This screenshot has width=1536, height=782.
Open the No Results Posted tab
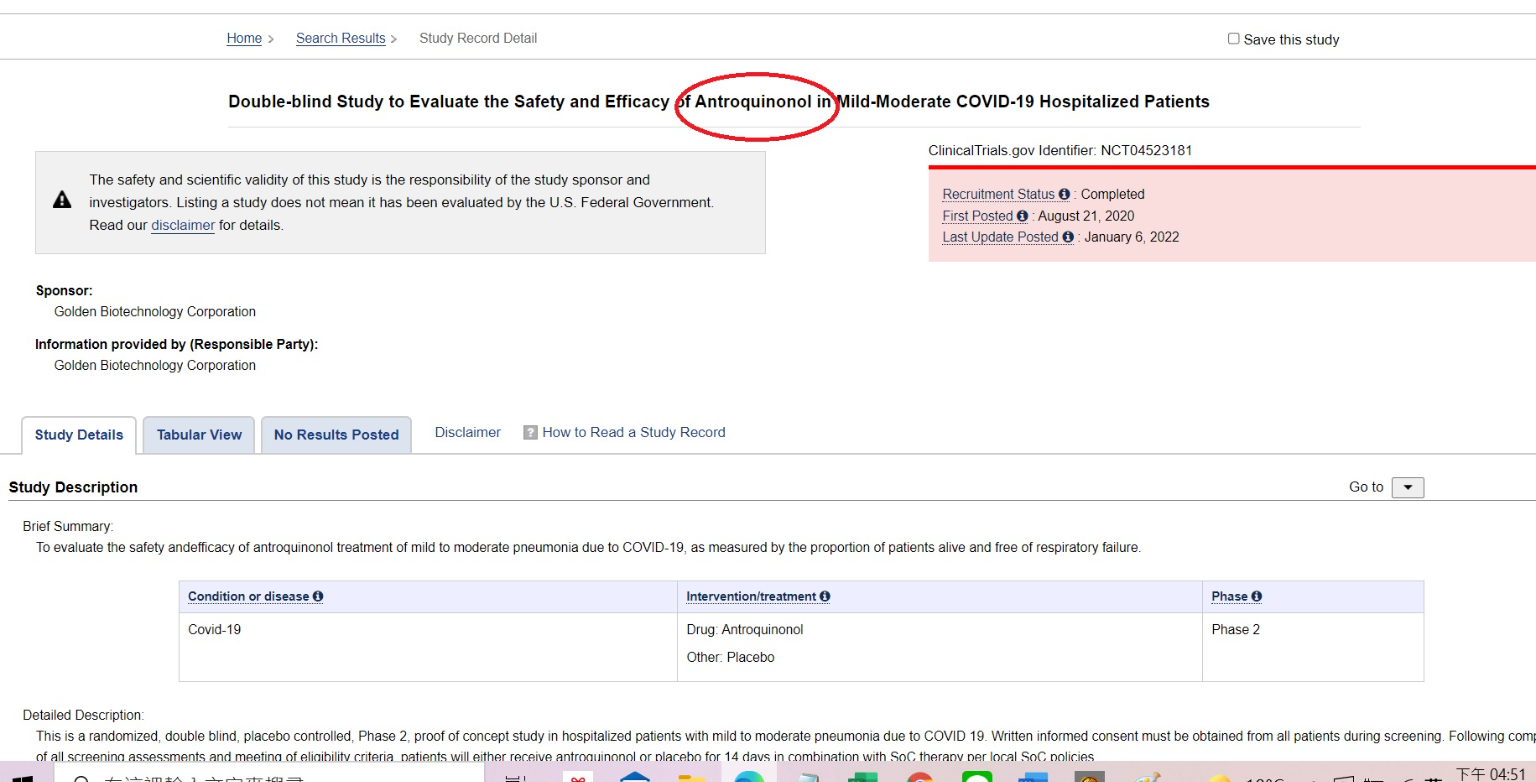(336, 435)
